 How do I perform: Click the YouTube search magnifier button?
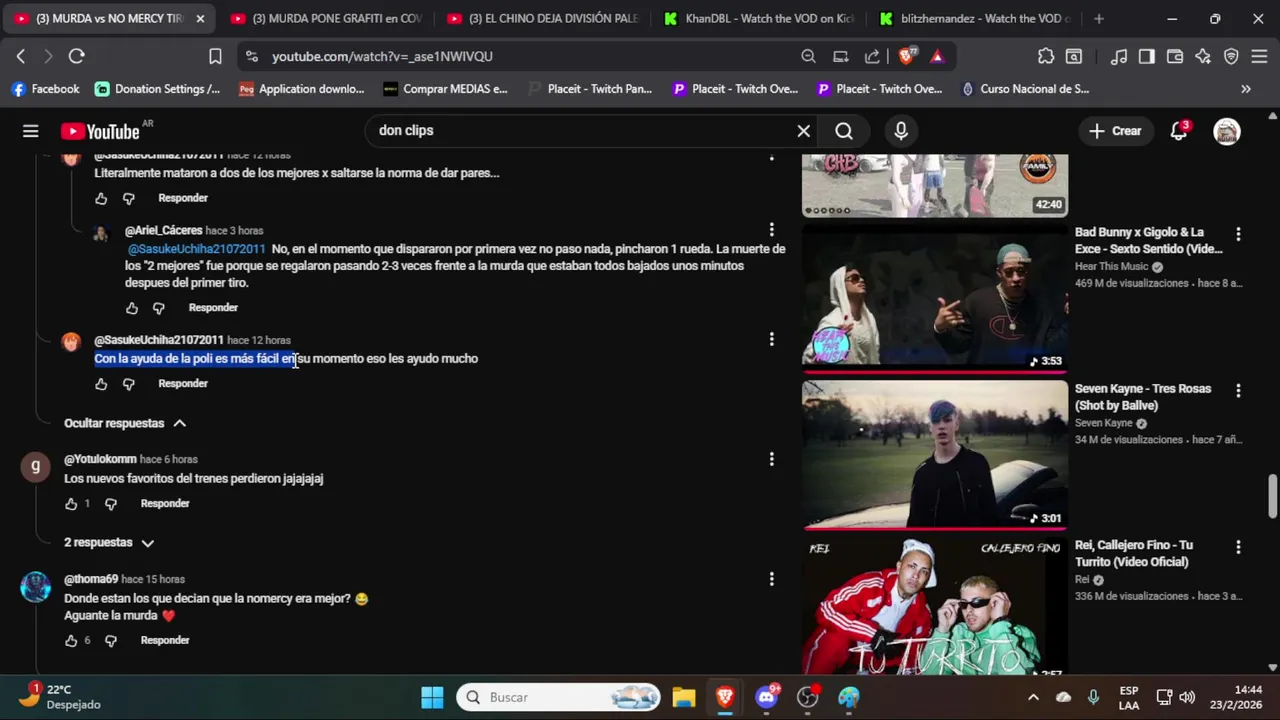[844, 131]
